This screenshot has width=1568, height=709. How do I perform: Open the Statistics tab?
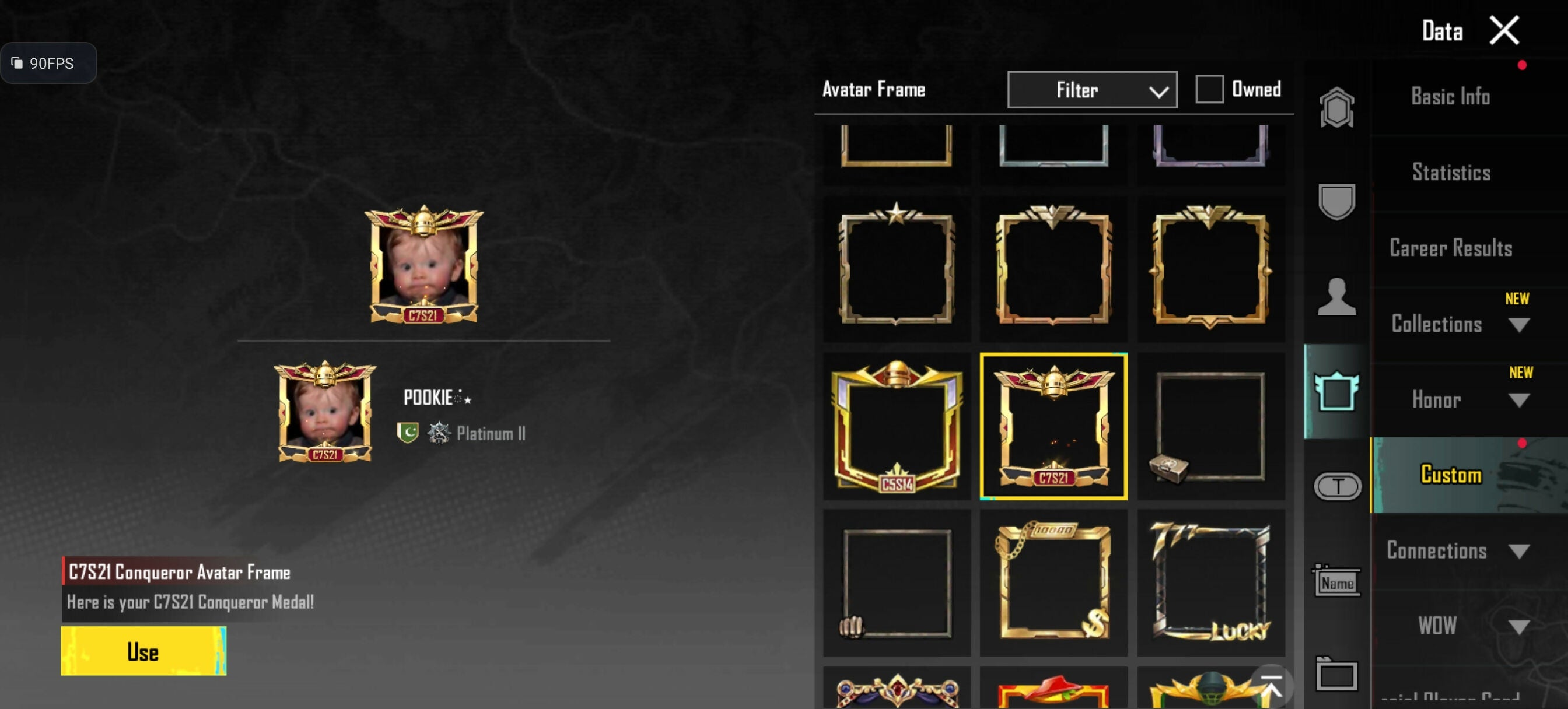[x=1451, y=172]
